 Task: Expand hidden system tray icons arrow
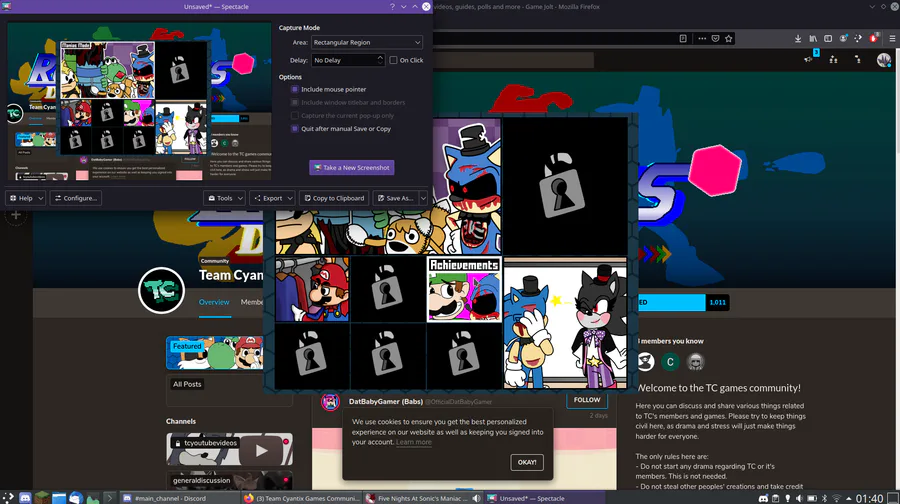pos(848,498)
